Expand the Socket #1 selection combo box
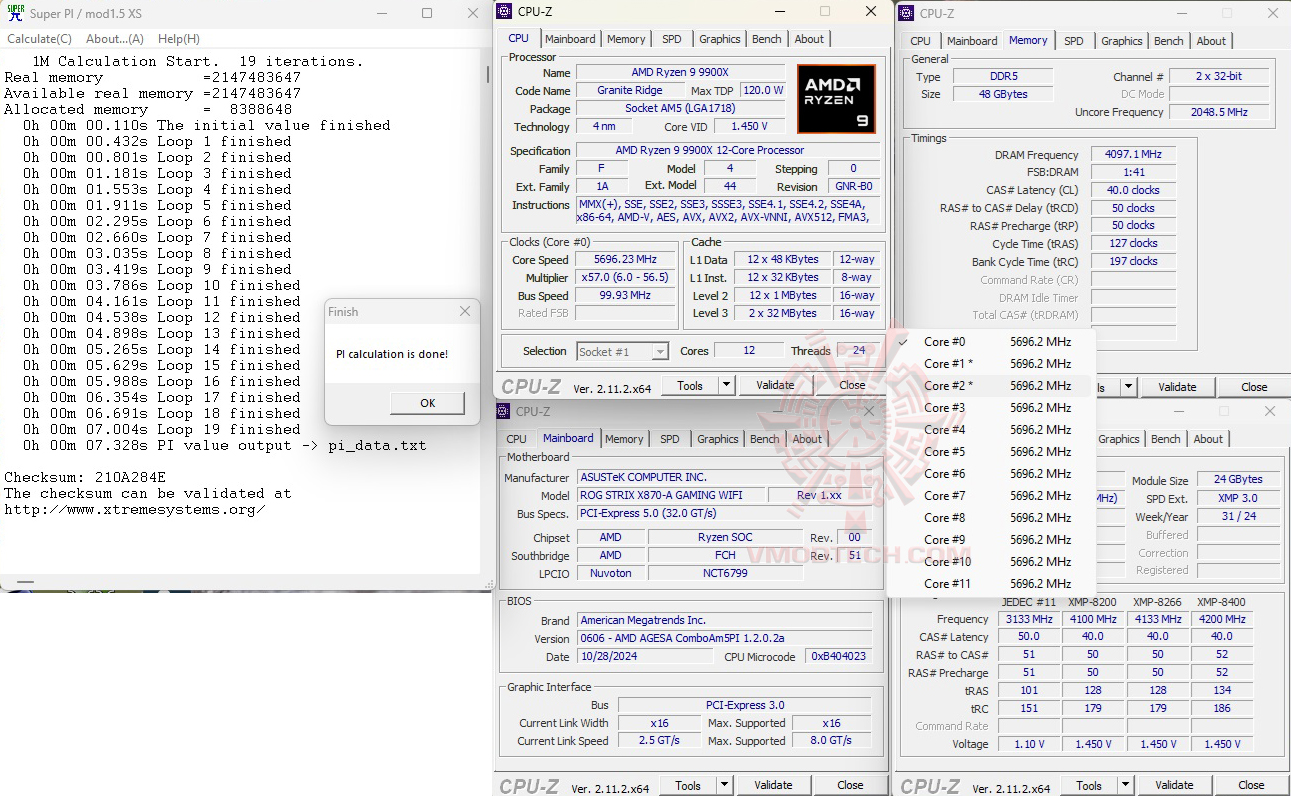 point(660,351)
